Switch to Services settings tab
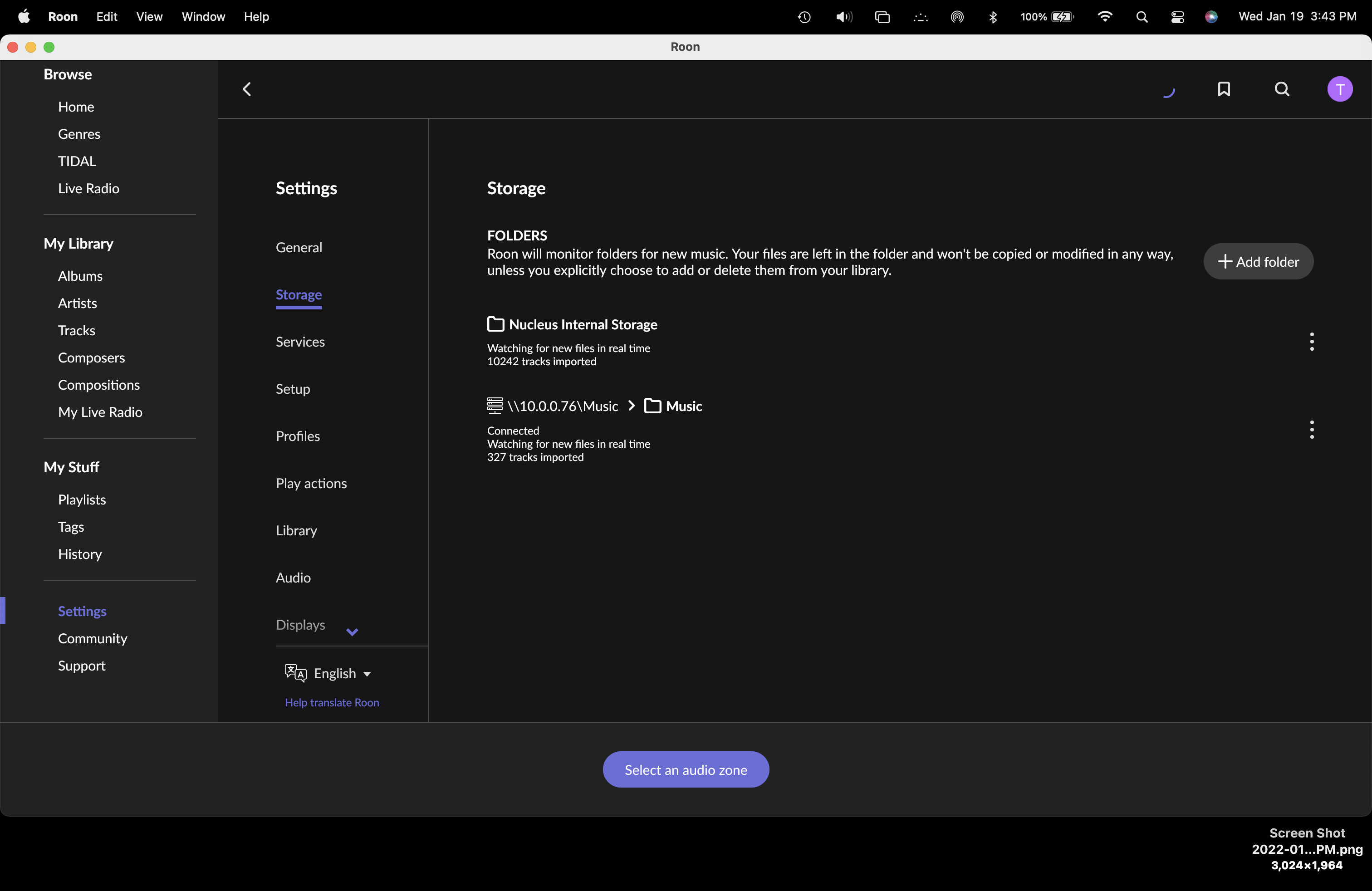The image size is (1372, 891). (x=300, y=342)
